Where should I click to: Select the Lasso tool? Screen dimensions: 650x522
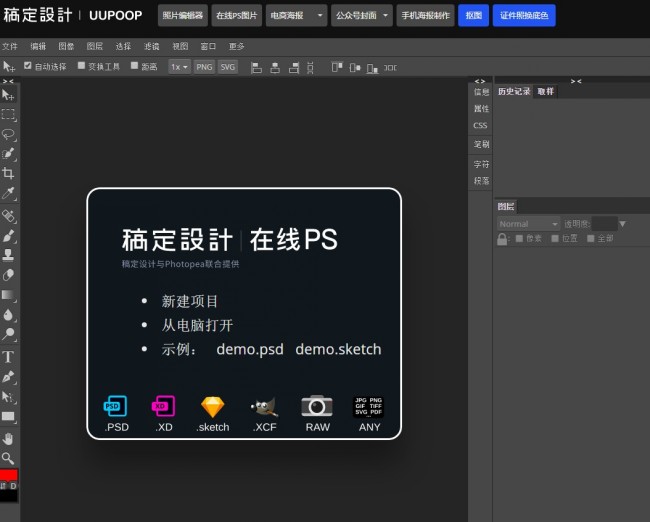8,134
